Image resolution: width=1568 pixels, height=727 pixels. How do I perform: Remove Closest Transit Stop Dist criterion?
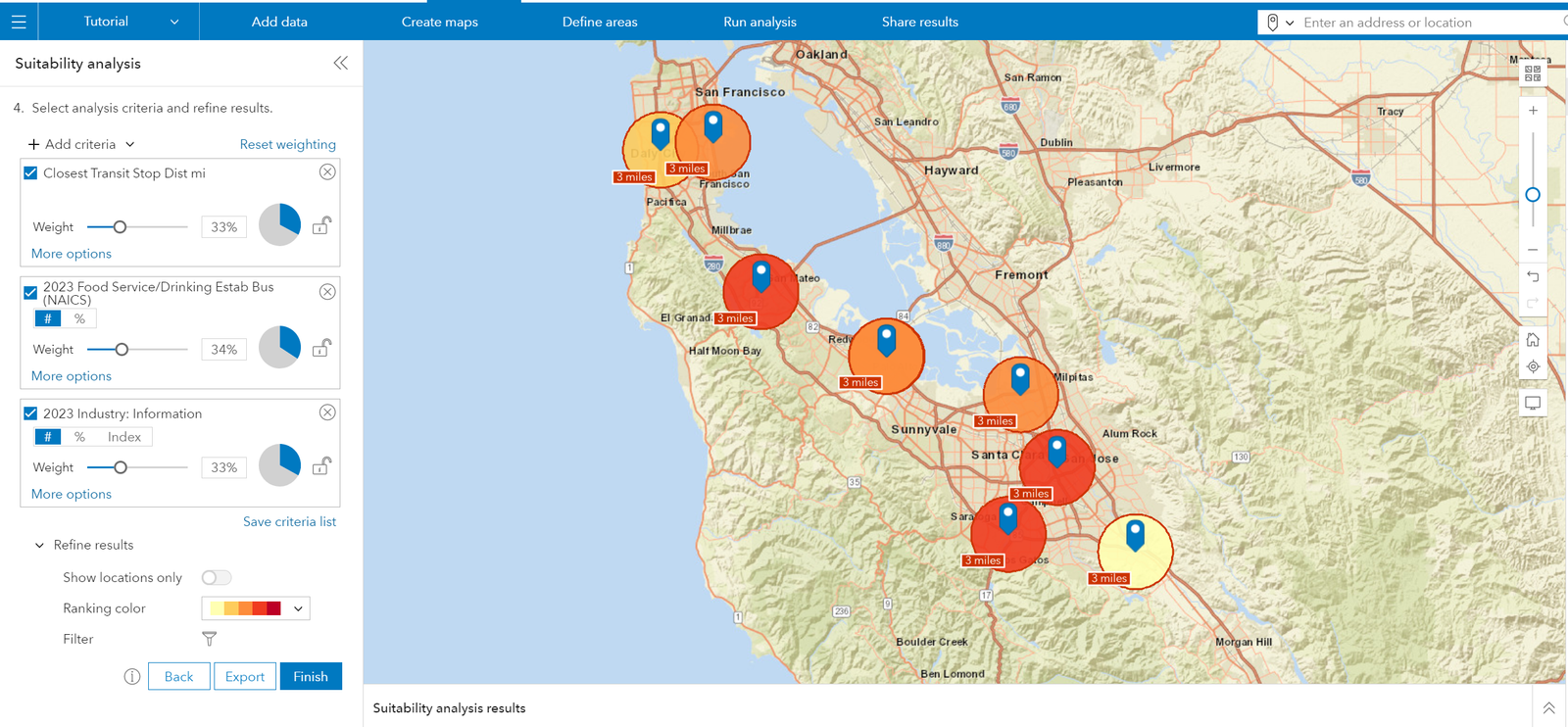click(327, 172)
